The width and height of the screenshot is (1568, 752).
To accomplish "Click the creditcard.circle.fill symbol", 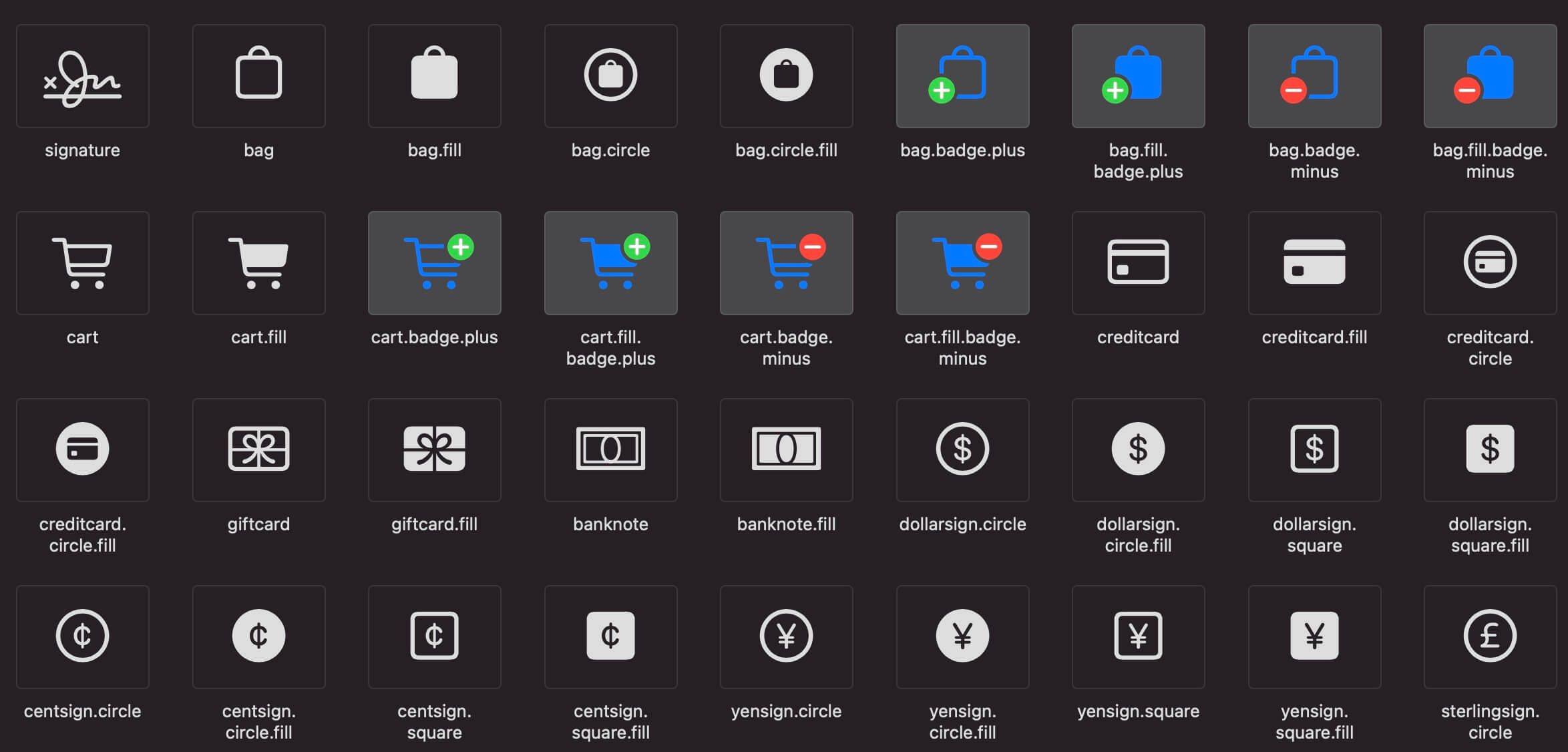I will click(83, 449).
